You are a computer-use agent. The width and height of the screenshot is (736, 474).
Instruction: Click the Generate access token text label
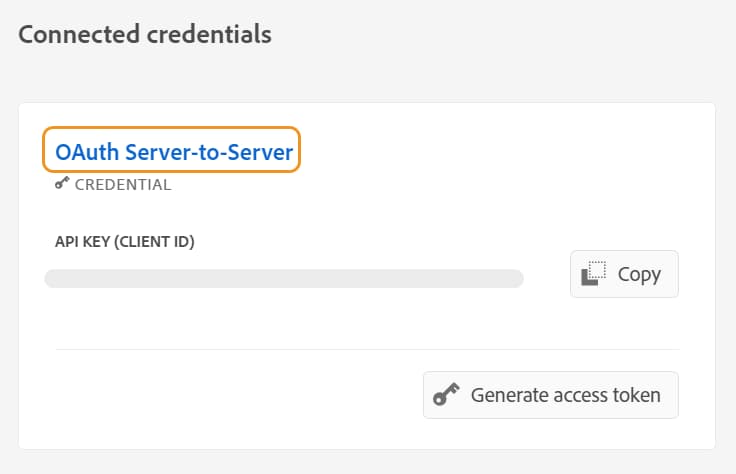565,395
